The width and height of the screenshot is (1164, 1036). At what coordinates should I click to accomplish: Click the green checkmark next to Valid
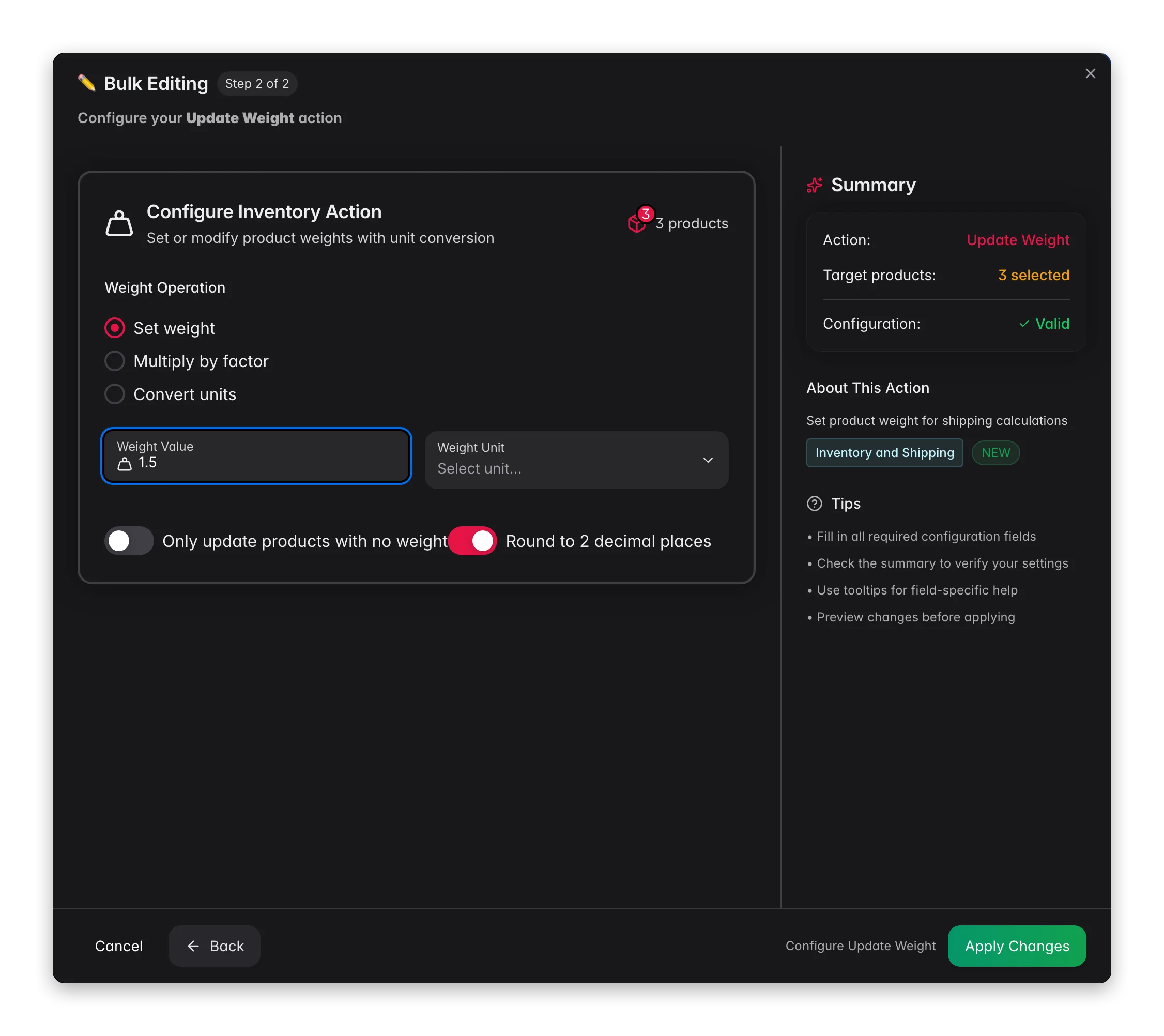pos(1024,324)
